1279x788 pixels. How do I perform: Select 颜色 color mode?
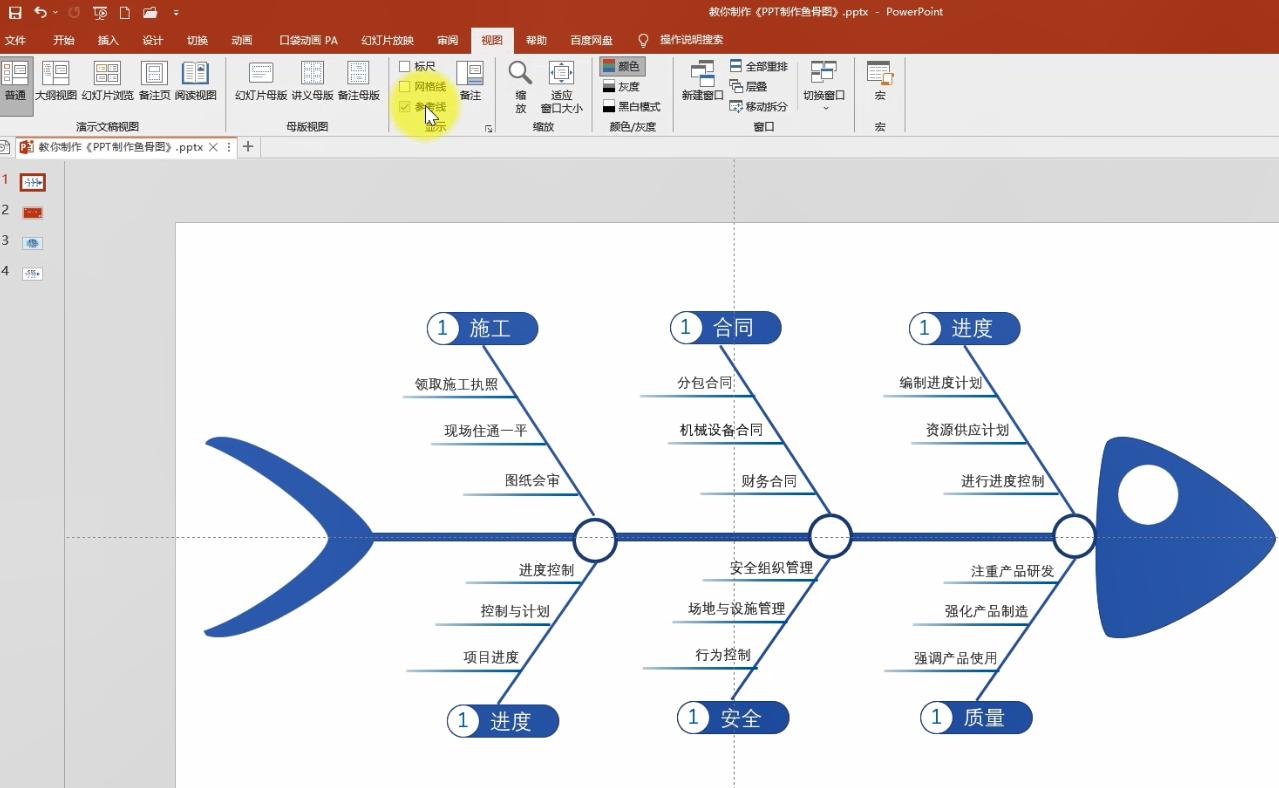click(x=622, y=66)
